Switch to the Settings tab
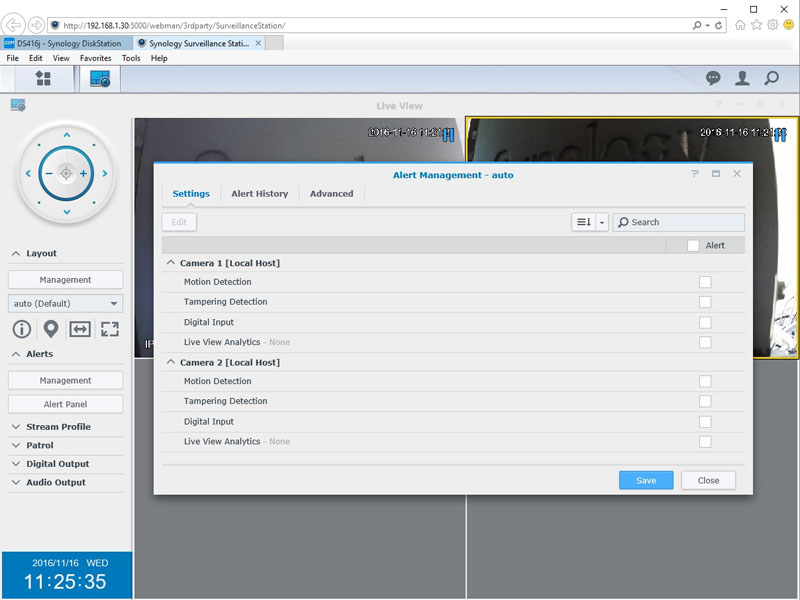Screen dimensions: 800x600 (x=191, y=194)
